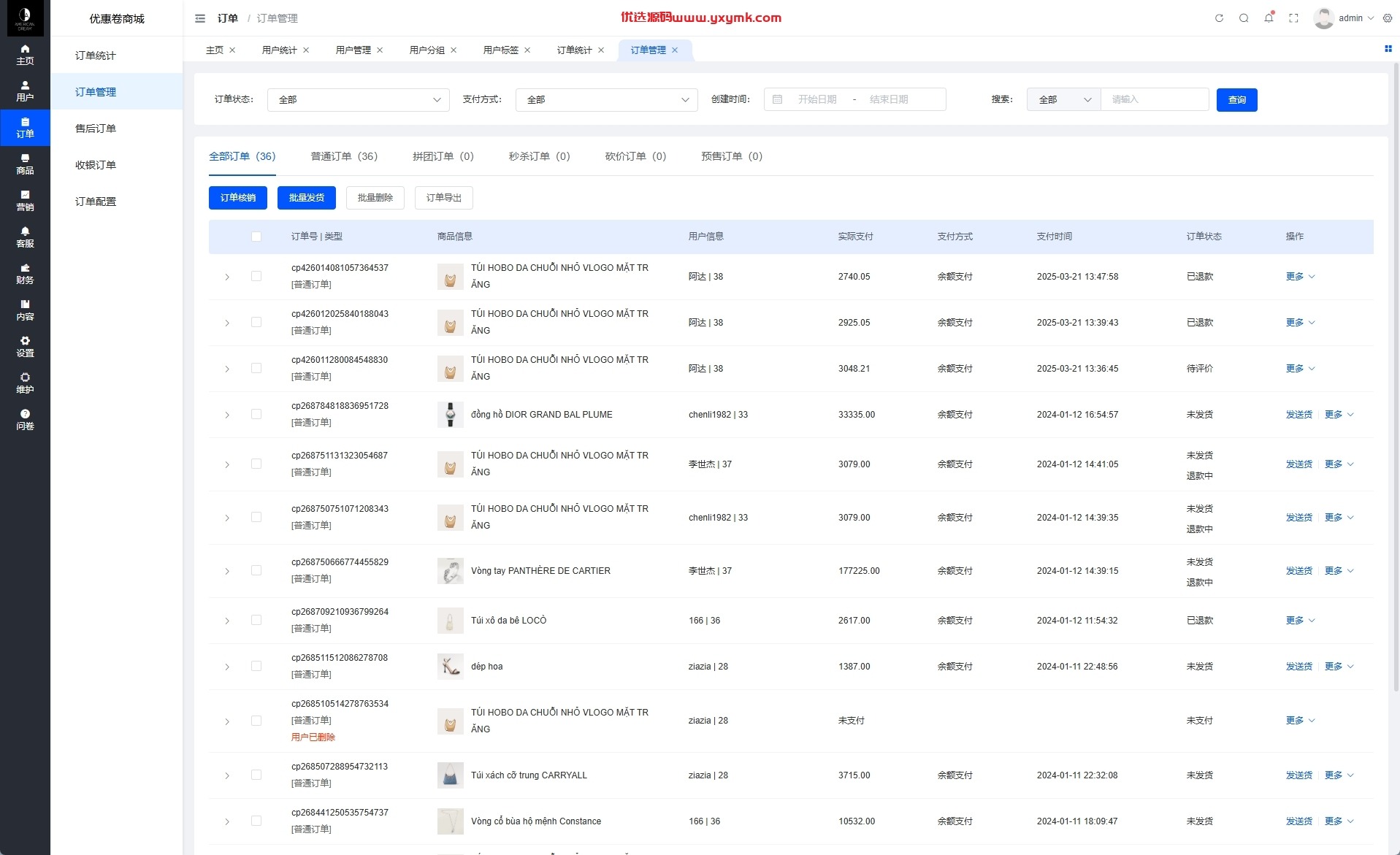Switch to the 秒杀订单 (0) tab
Image resolution: width=1400 pixels, height=855 pixels.
(540, 156)
